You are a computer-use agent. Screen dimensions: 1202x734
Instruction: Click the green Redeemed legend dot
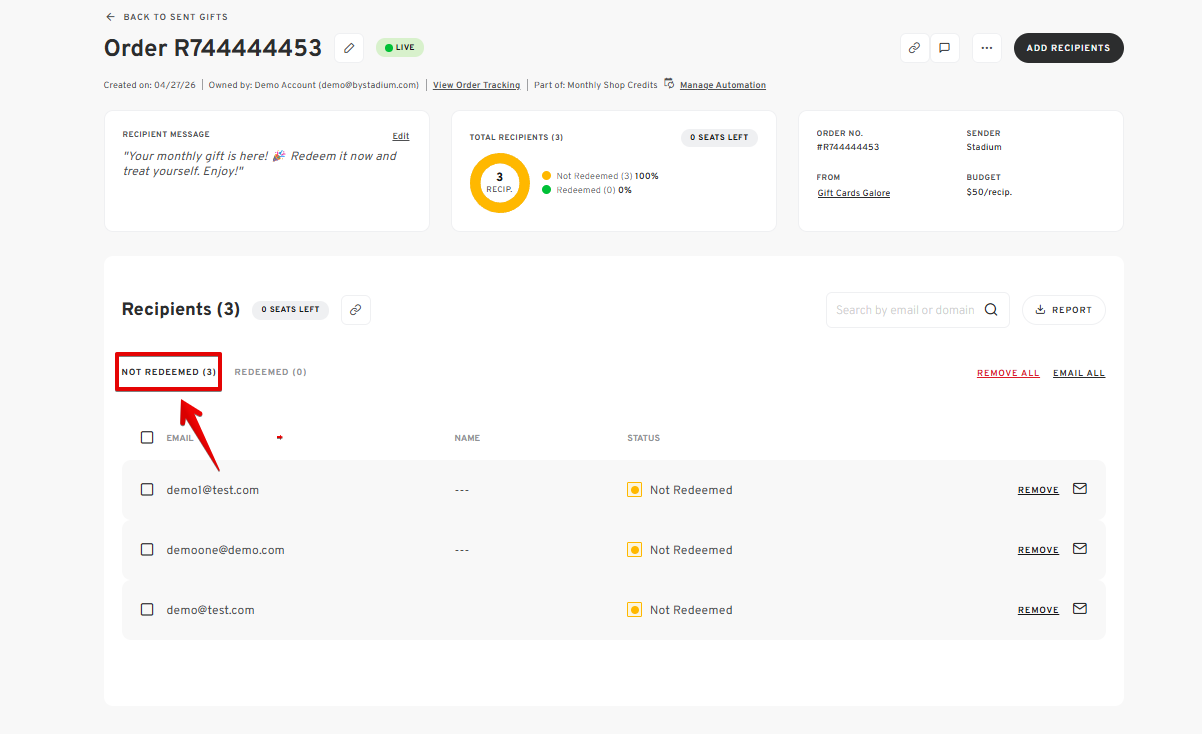click(x=547, y=190)
